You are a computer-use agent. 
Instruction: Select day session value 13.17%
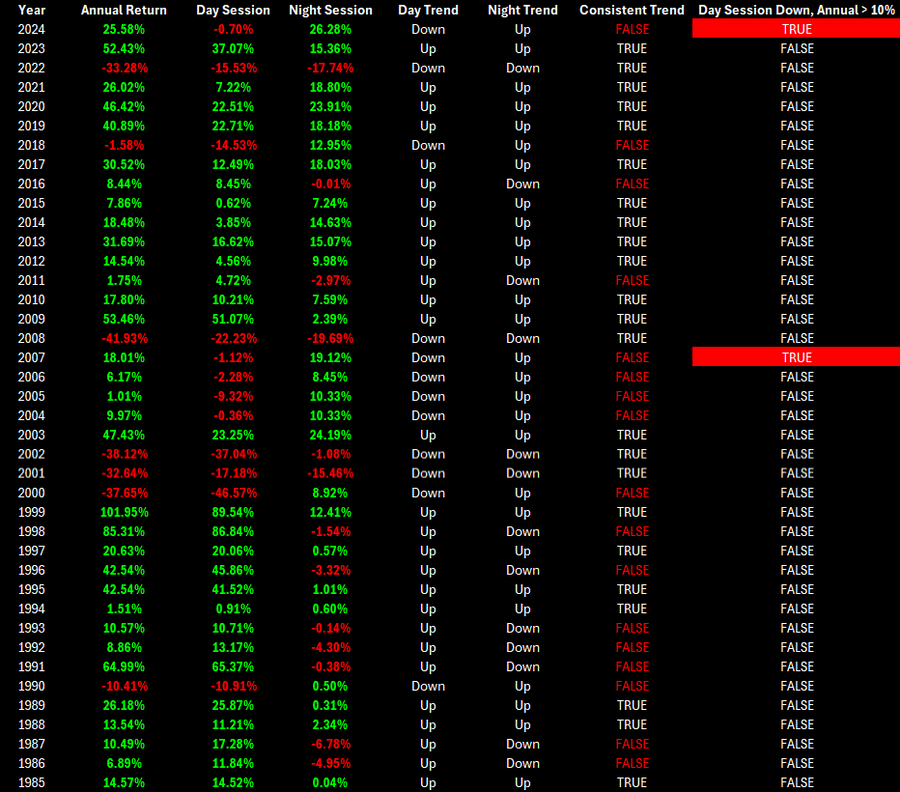(233, 647)
